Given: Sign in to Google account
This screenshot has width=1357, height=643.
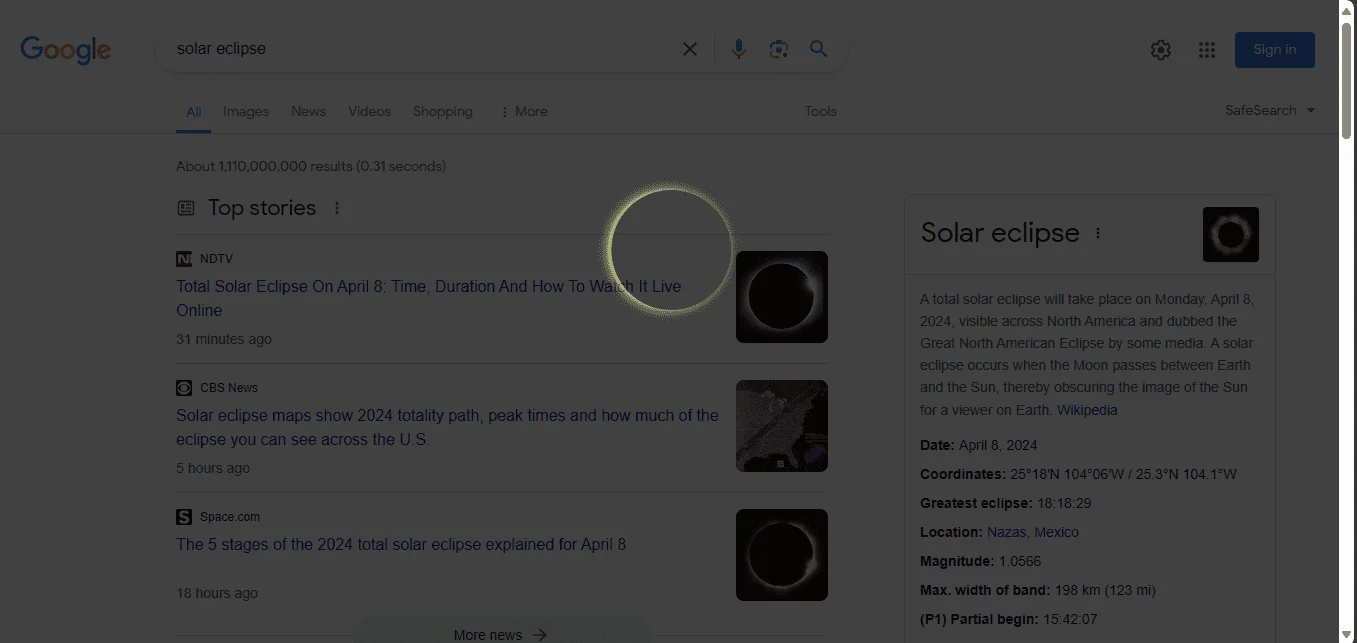Looking at the screenshot, I should [1275, 50].
